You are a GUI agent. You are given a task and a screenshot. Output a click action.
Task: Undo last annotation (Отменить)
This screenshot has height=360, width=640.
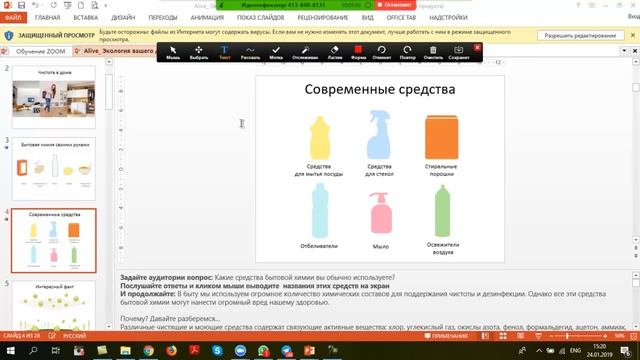382,53
